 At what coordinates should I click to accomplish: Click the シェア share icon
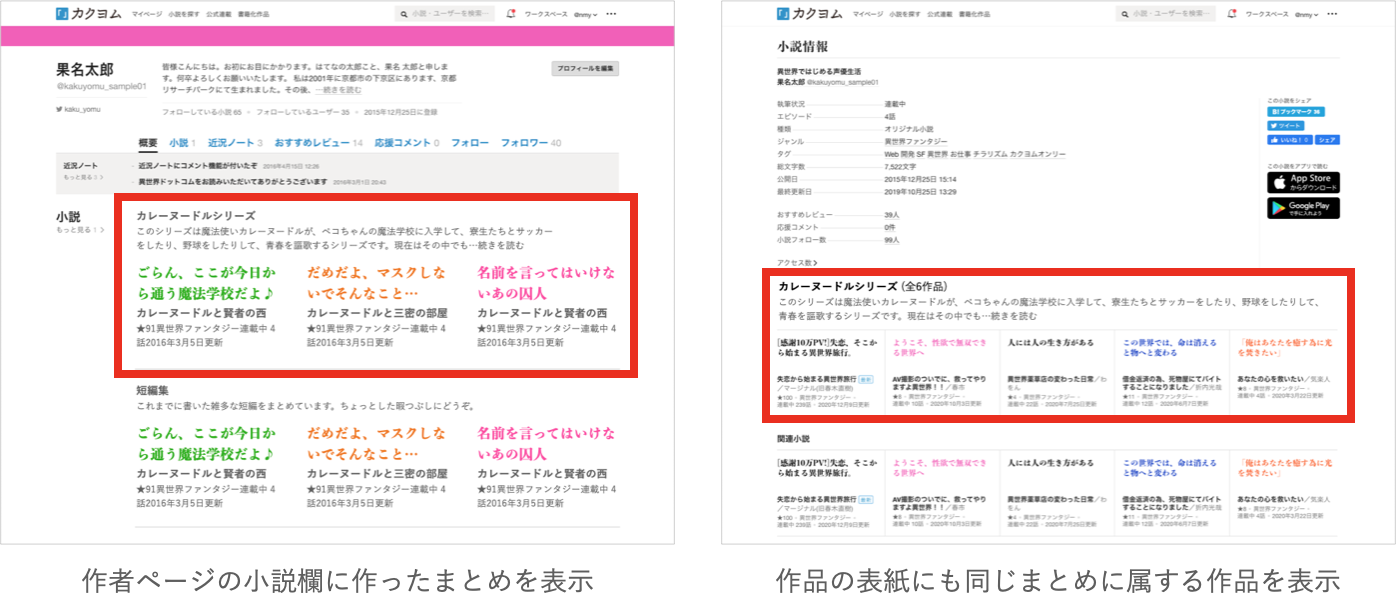[x=1327, y=140]
